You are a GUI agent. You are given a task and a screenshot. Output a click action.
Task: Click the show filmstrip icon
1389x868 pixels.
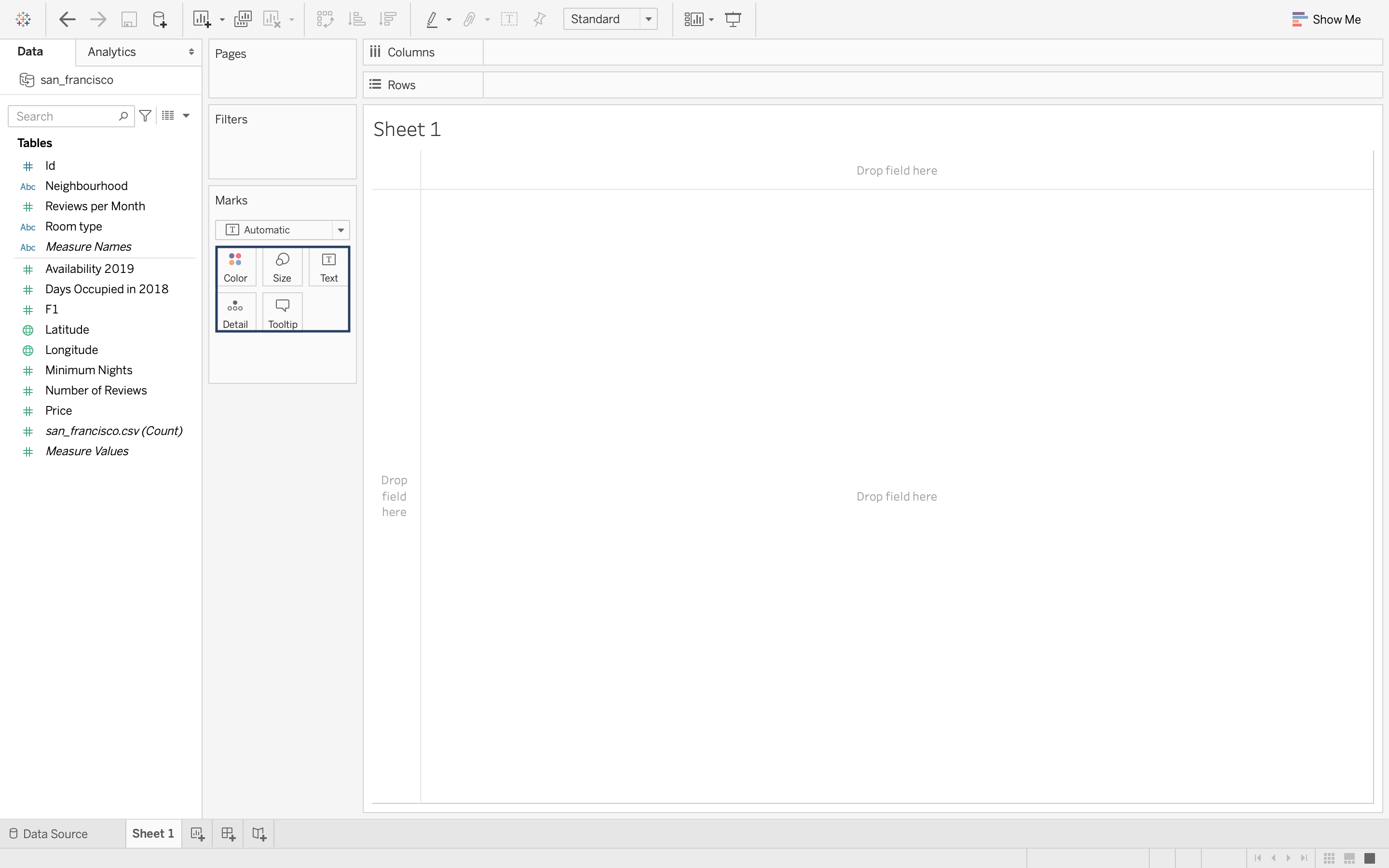coord(1349,858)
